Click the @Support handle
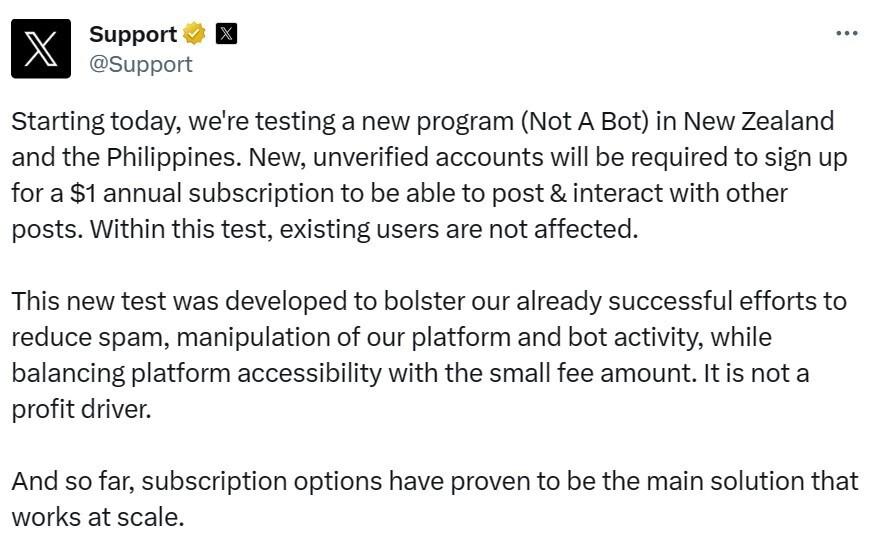This screenshot has height=556, width=877. pos(141,64)
